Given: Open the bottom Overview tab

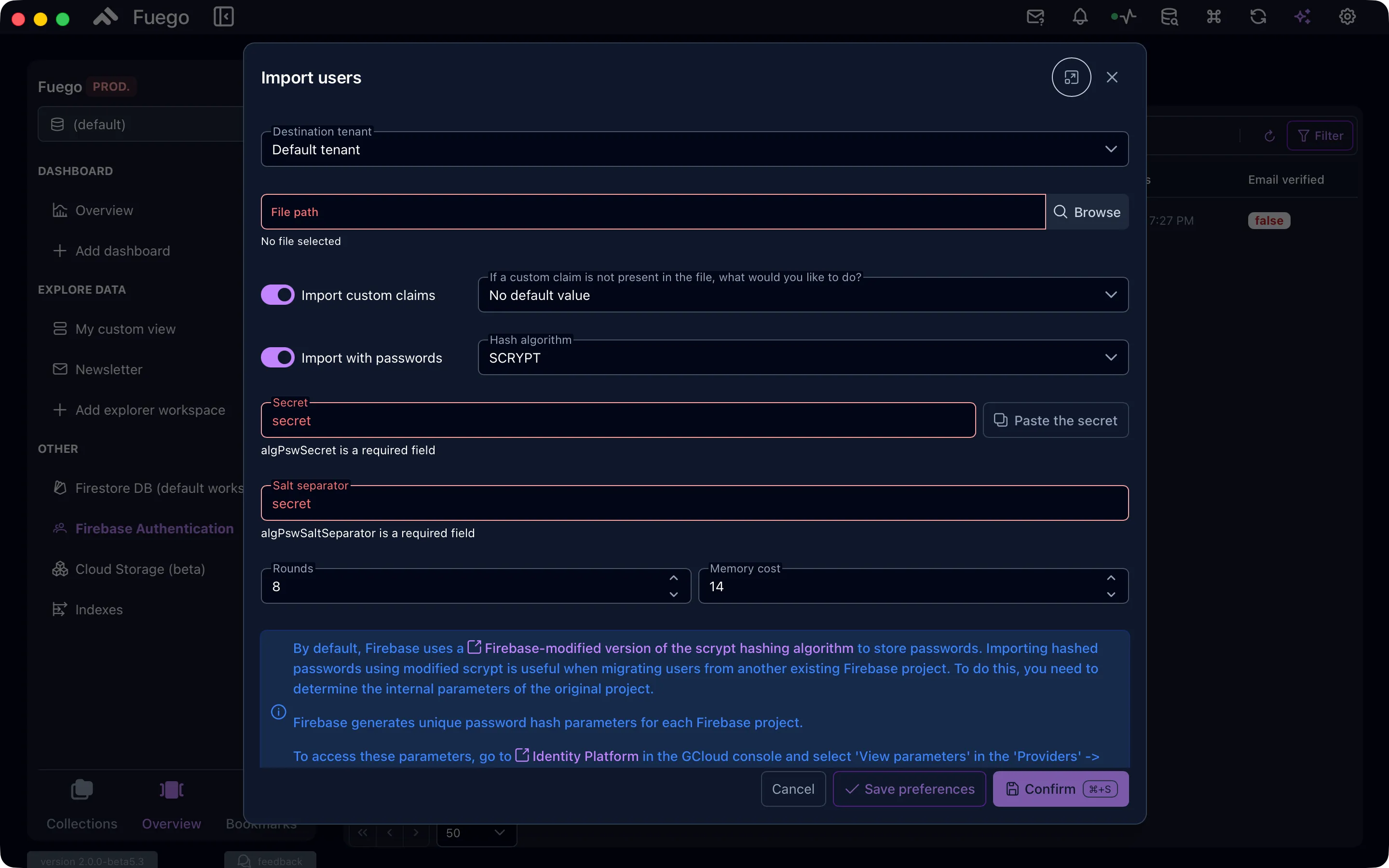Looking at the screenshot, I should (x=171, y=806).
